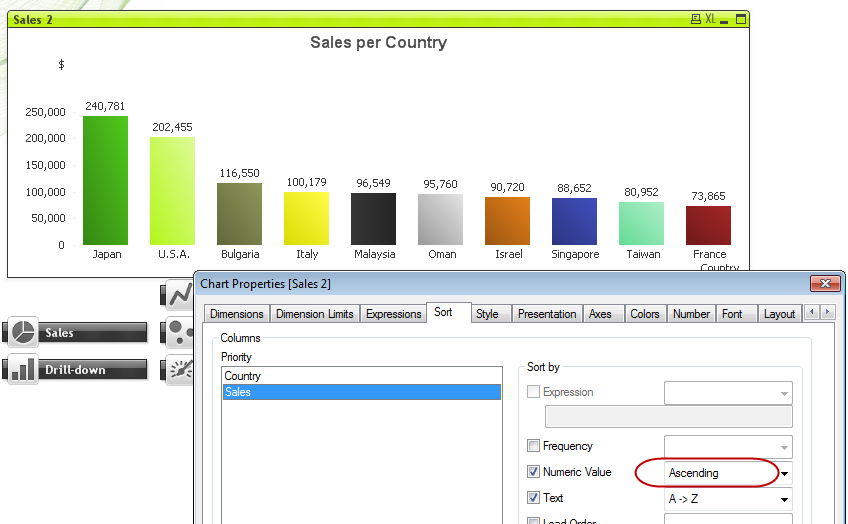
Task: Click the print icon in Sales 2 caption
Action: coord(696,19)
